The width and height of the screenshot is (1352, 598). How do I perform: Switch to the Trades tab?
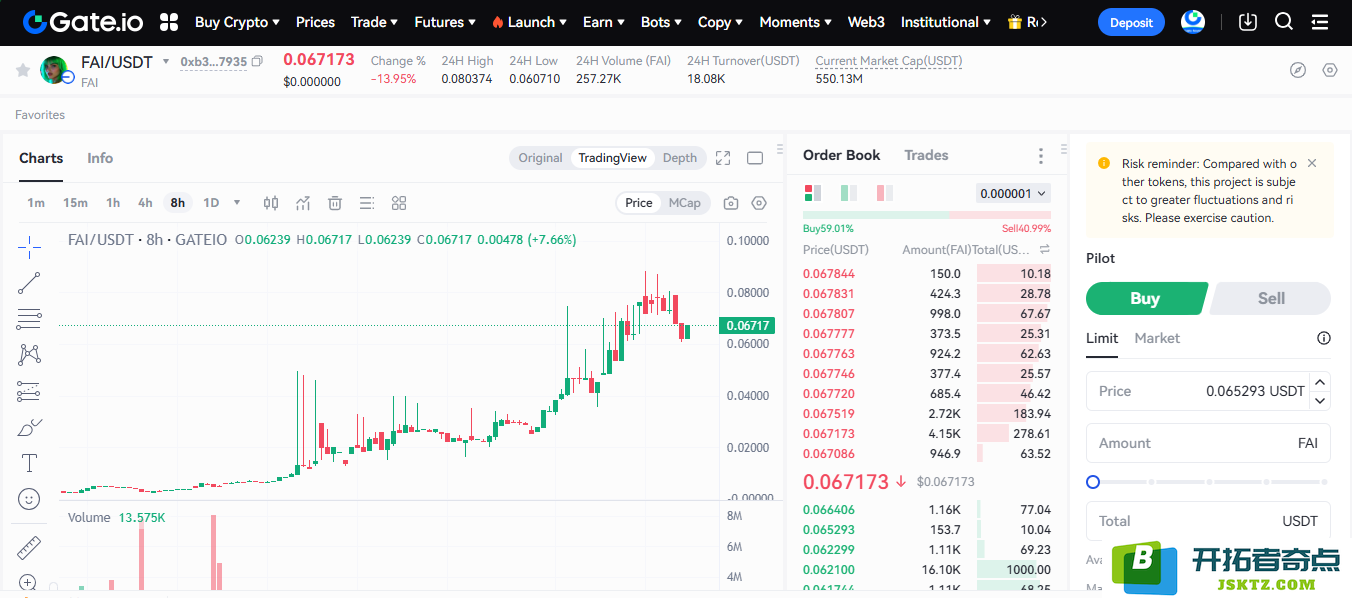click(926, 155)
